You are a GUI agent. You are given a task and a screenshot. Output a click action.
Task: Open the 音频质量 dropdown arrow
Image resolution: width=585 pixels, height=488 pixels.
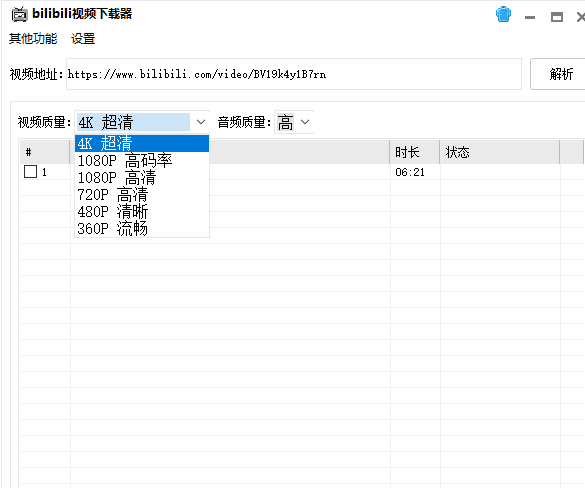[305, 122]
